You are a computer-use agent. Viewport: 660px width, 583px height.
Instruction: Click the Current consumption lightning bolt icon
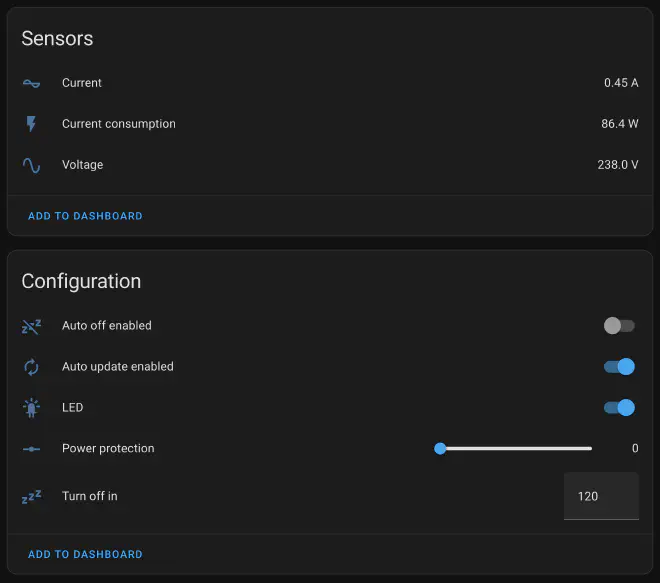pos(31,124)
